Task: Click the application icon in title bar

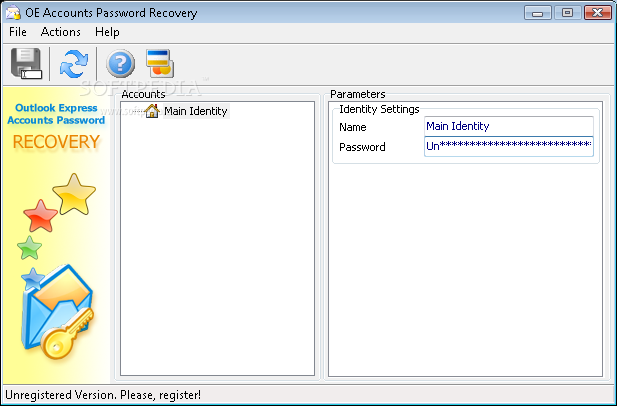Action: [x=13, y=13]
